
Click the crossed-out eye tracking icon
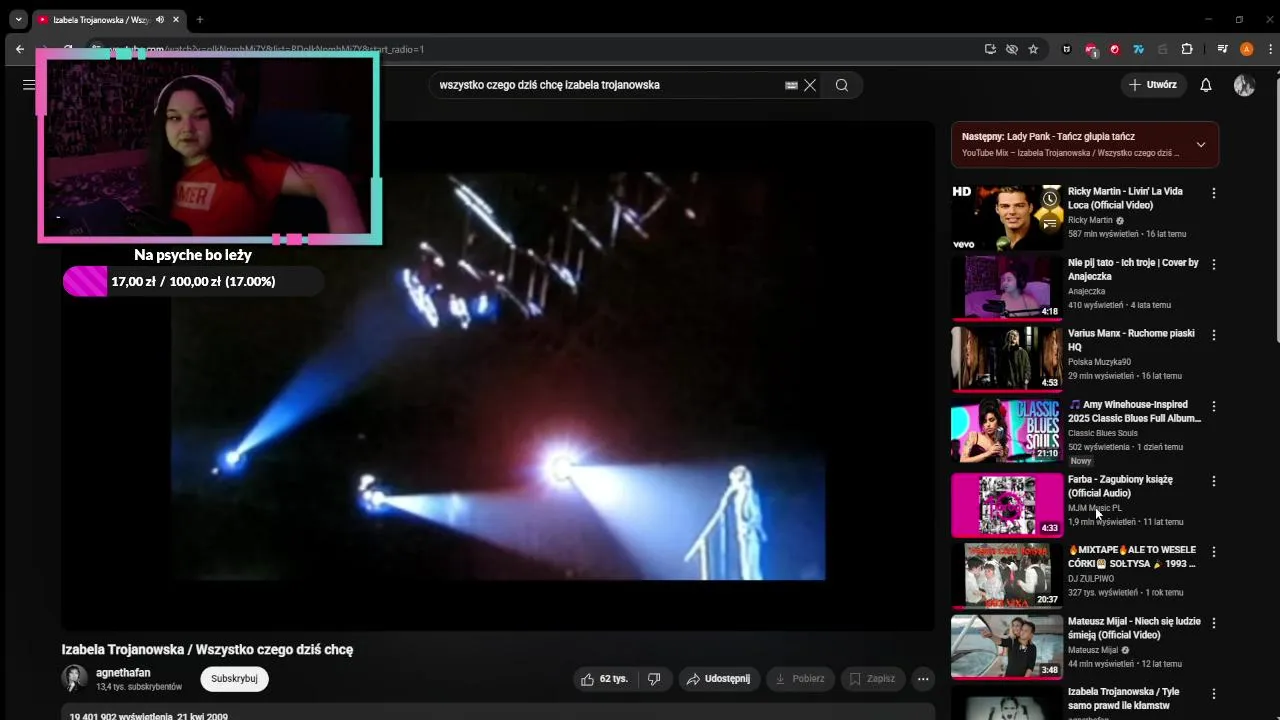pyautogui.click(x=1011, y=49)
